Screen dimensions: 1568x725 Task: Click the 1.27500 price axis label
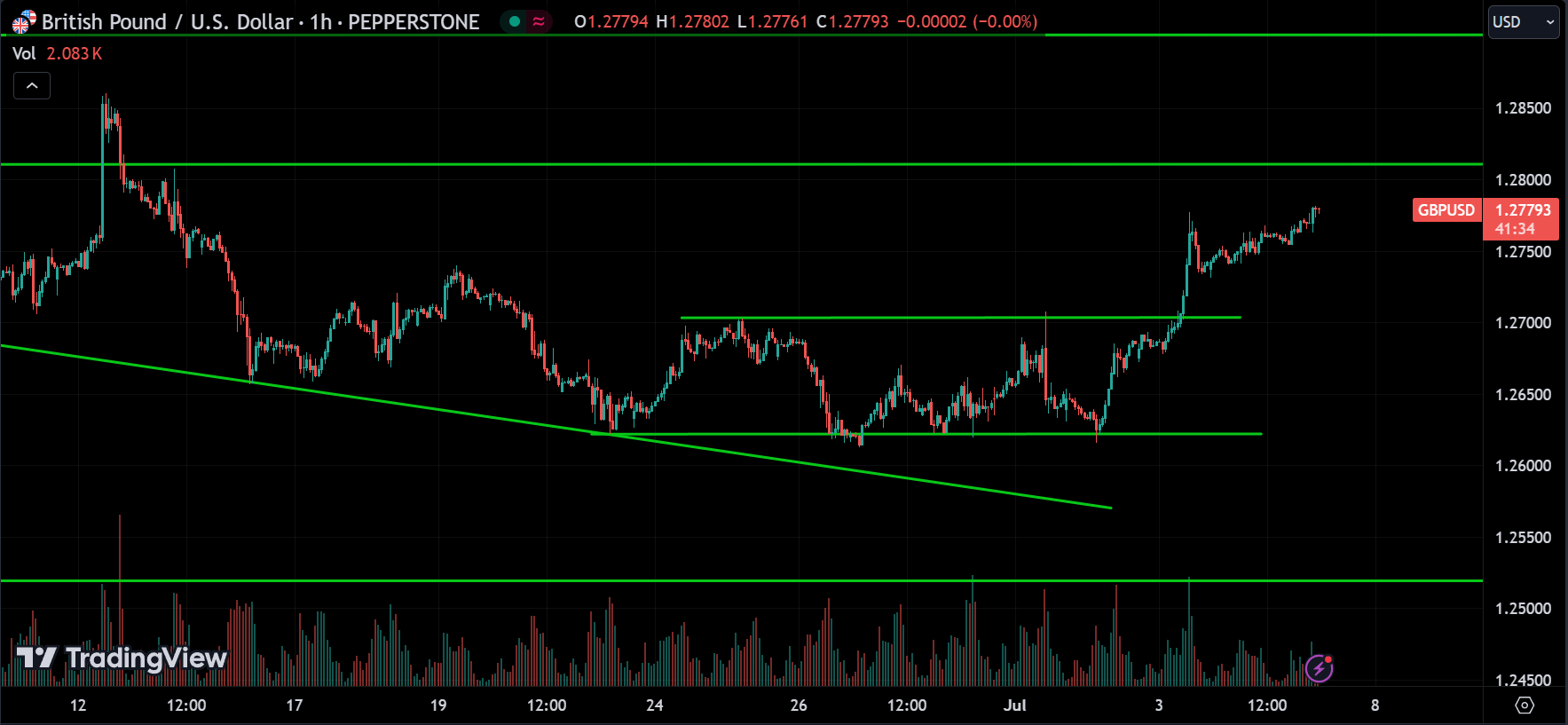tap(1524, 252)
